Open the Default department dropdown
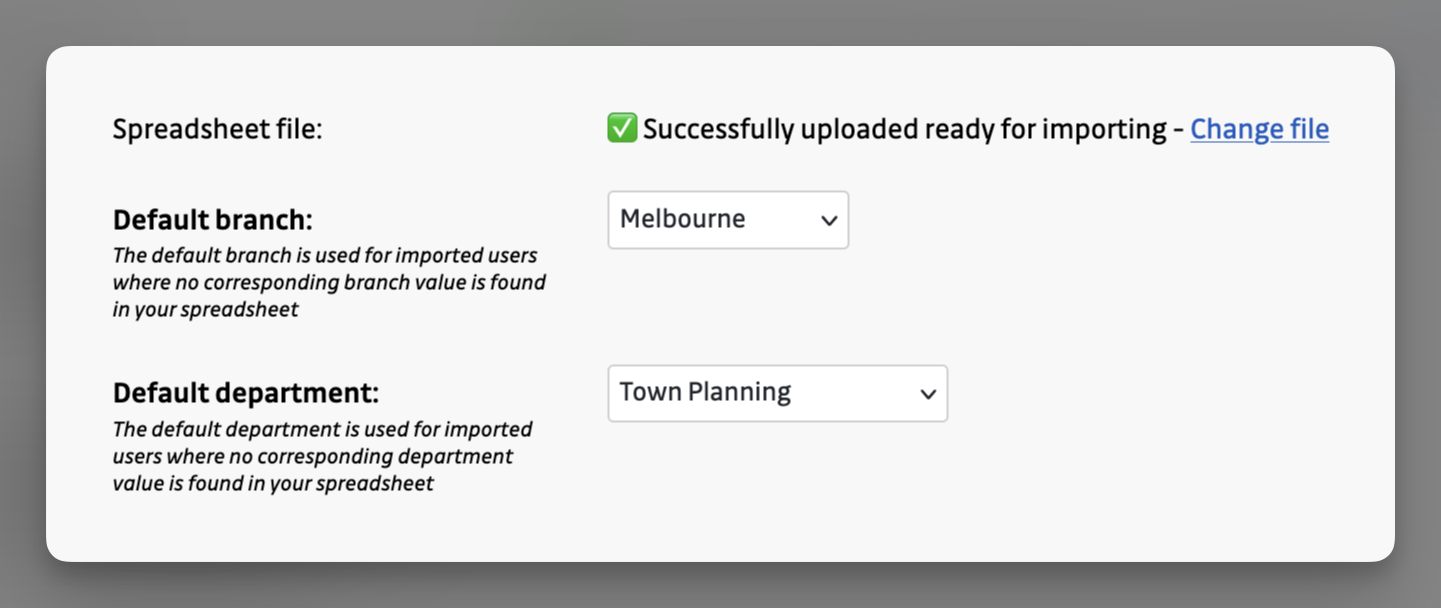 [777, 393]
